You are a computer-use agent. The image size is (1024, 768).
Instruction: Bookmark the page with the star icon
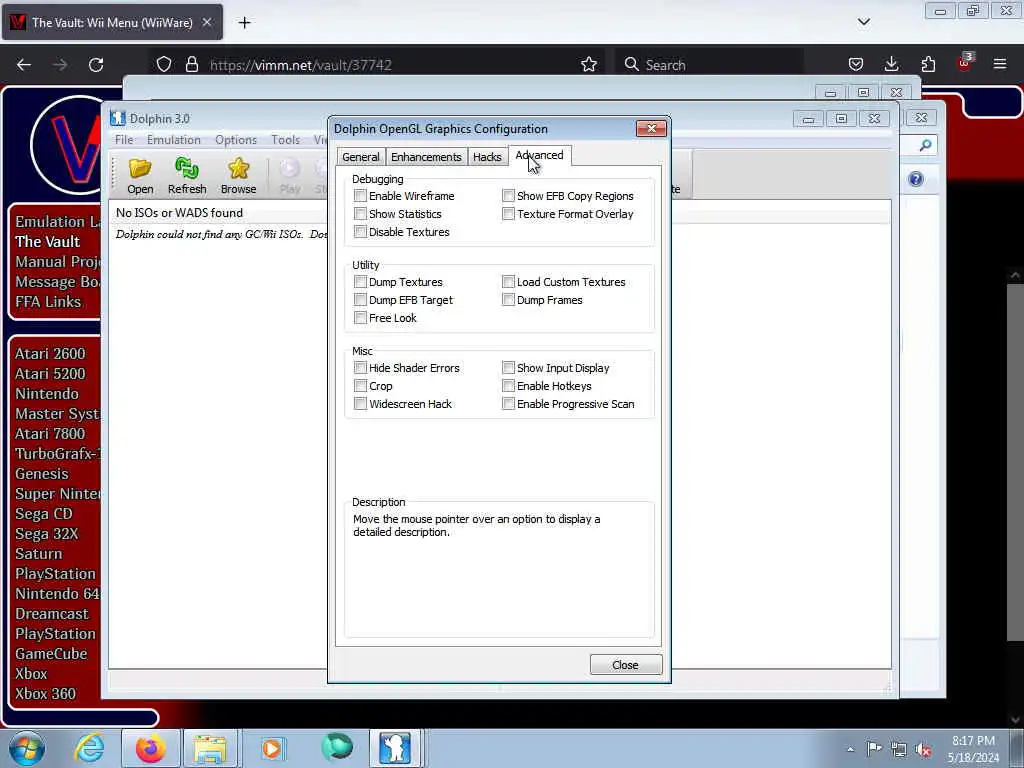click(588, 65)
